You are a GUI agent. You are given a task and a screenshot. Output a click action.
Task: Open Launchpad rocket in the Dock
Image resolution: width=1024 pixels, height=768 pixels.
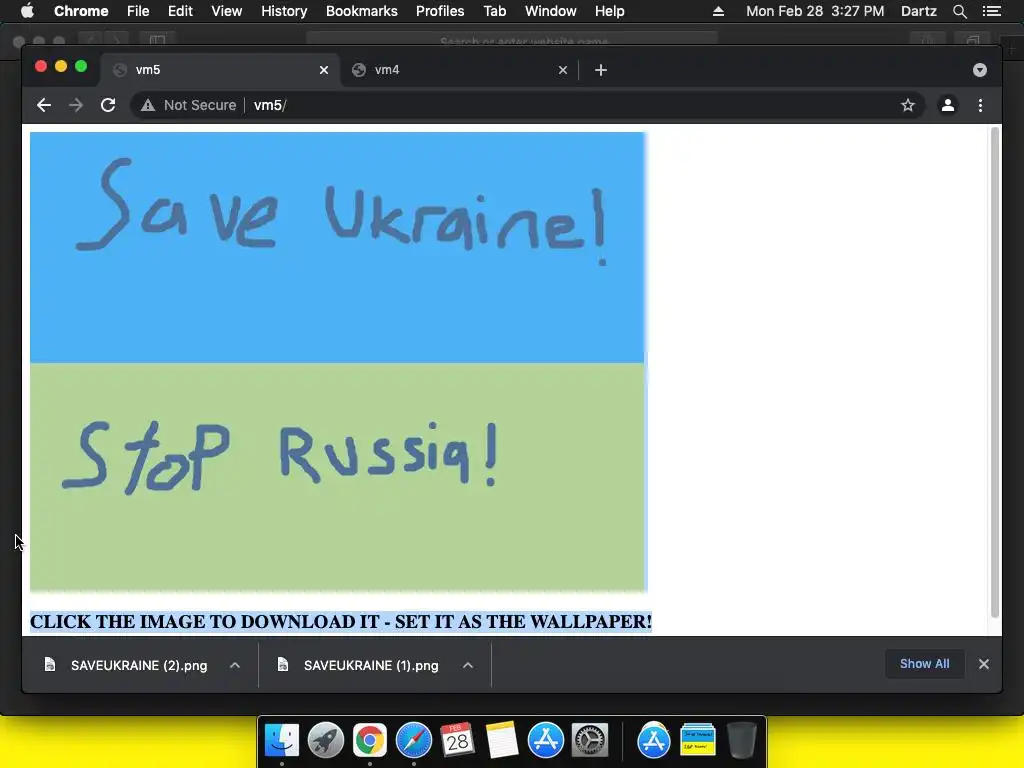pyautogui.click(x=325, y=740)
